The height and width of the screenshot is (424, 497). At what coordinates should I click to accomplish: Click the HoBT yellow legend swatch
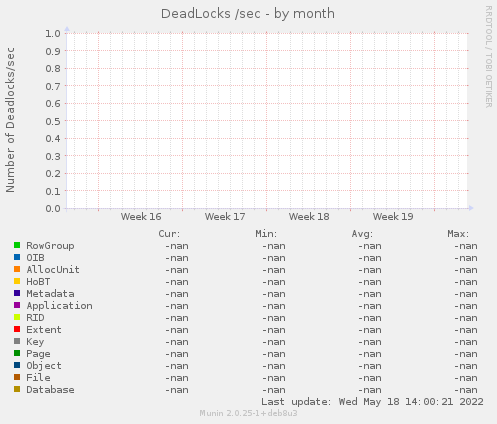[17, 281]
